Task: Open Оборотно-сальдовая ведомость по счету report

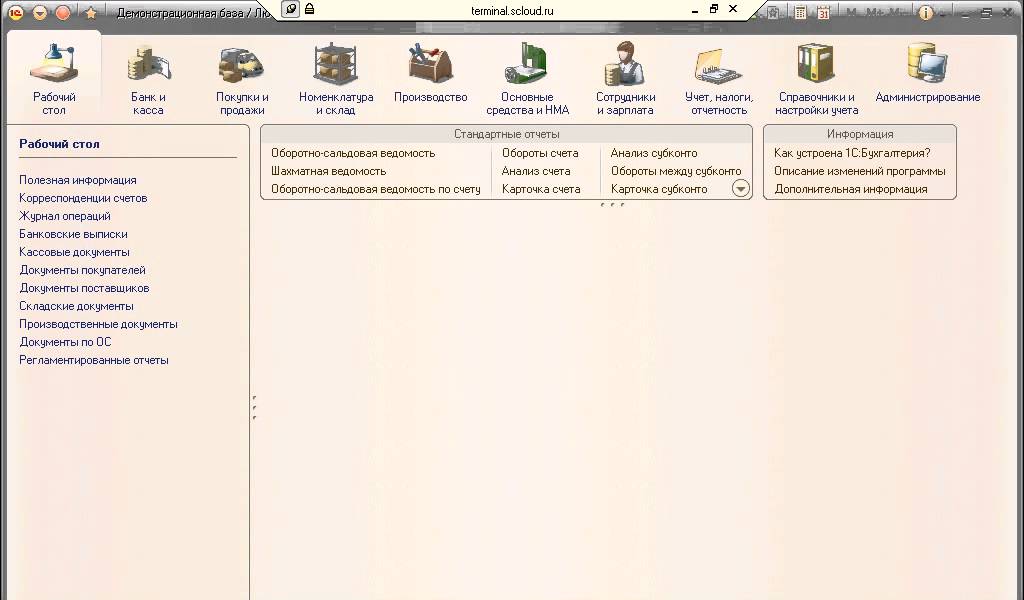Action: (x=376, y=189)
